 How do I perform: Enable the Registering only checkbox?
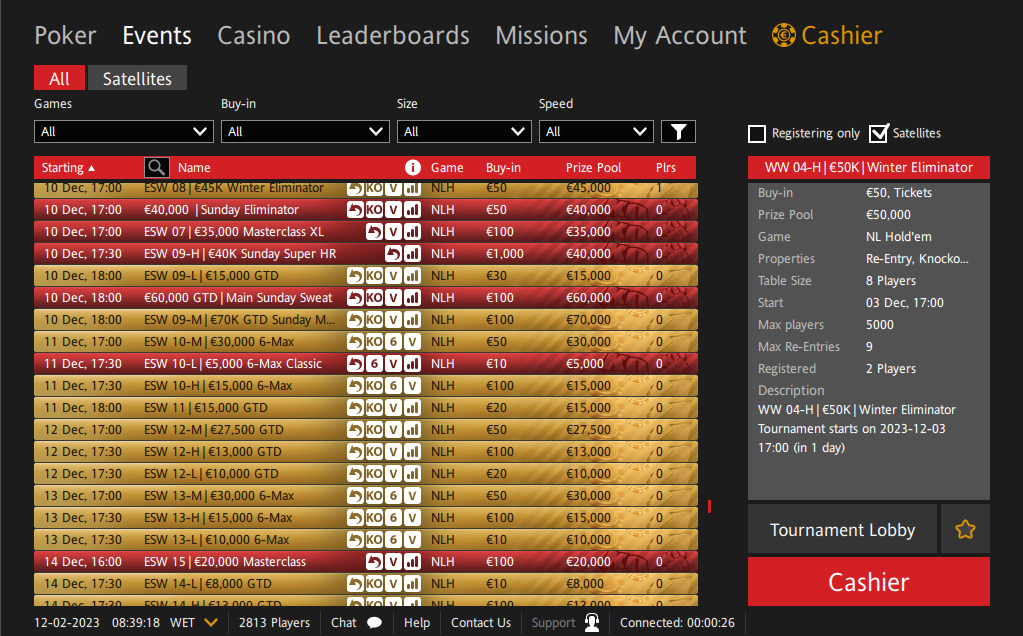tap(757, 133)
